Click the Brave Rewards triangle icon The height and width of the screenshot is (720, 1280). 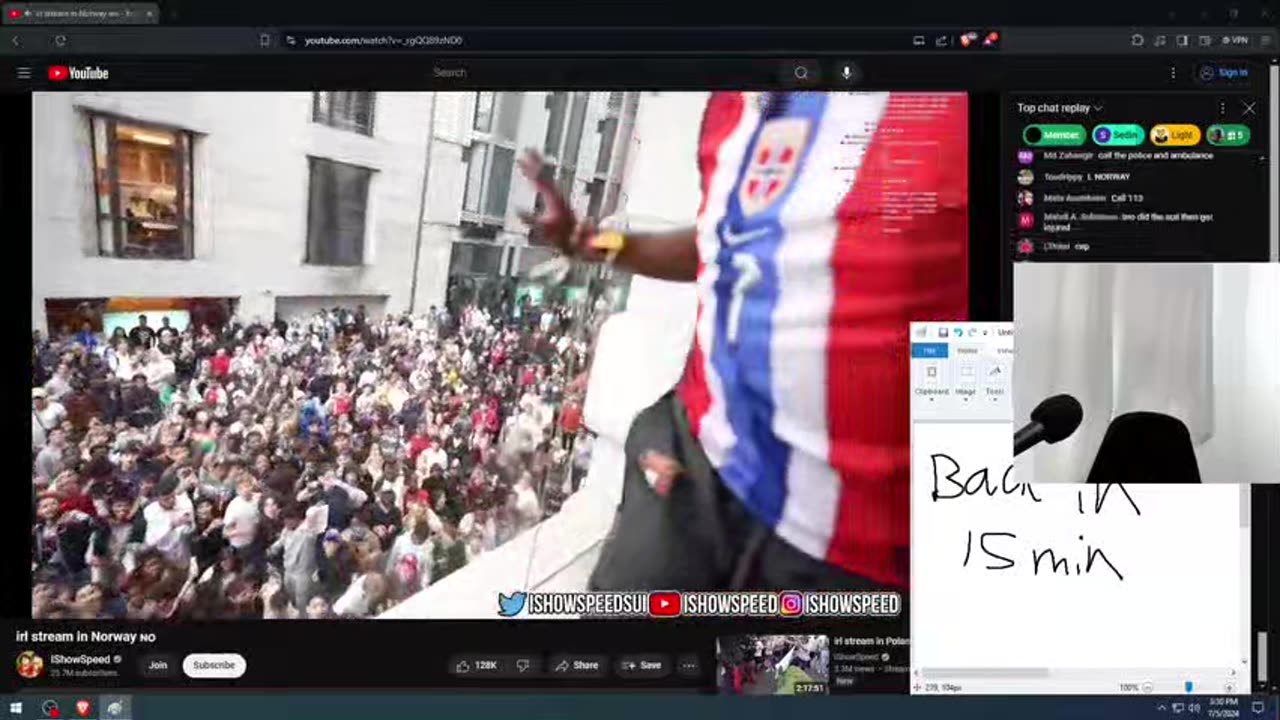pos(990,40)
